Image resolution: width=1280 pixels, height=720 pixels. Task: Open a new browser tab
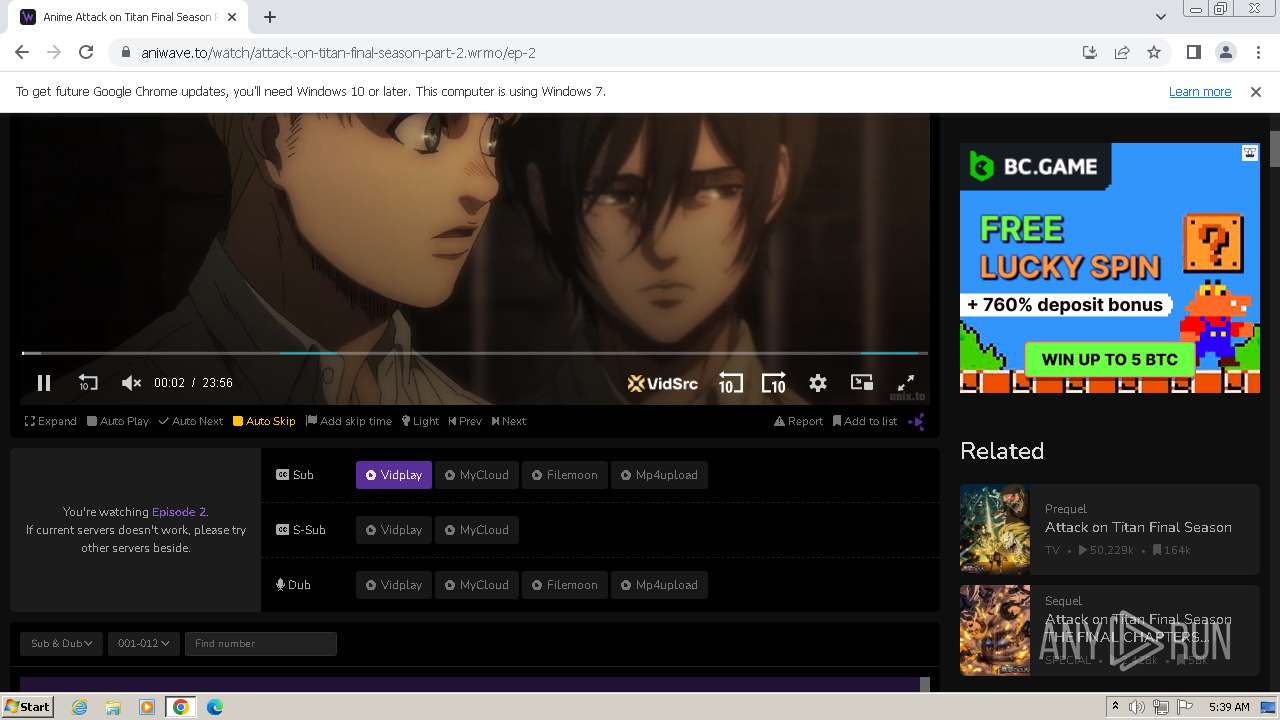click(270, 17)
